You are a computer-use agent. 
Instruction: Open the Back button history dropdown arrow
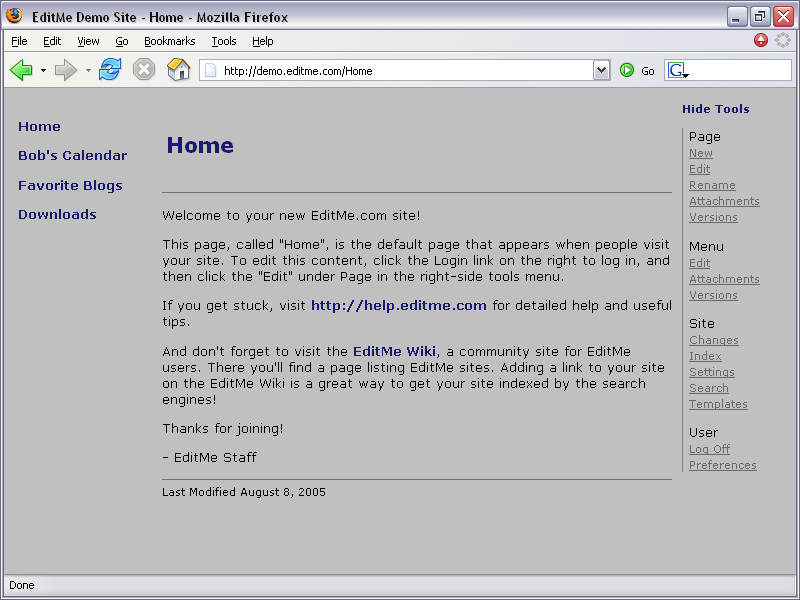[x=43, y=71]
